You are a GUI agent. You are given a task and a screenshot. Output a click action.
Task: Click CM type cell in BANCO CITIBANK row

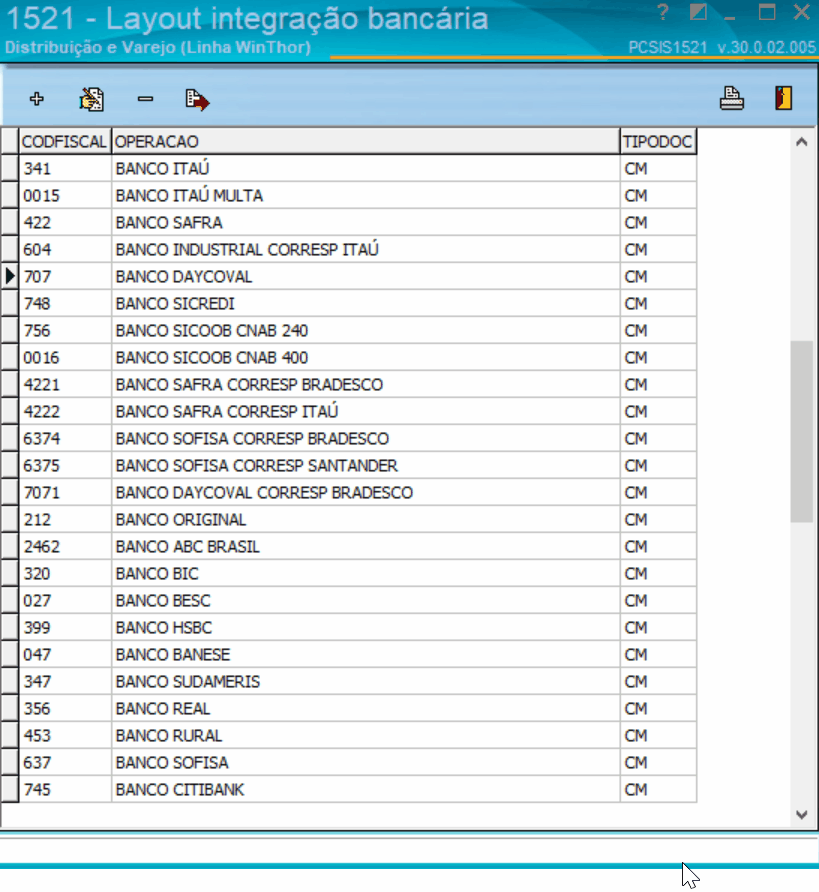[x=658, y=790]
